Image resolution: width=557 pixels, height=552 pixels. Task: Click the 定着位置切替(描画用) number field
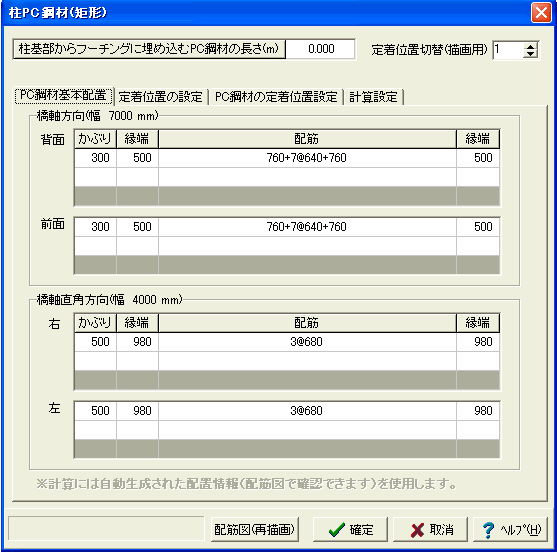click(508, 50)
